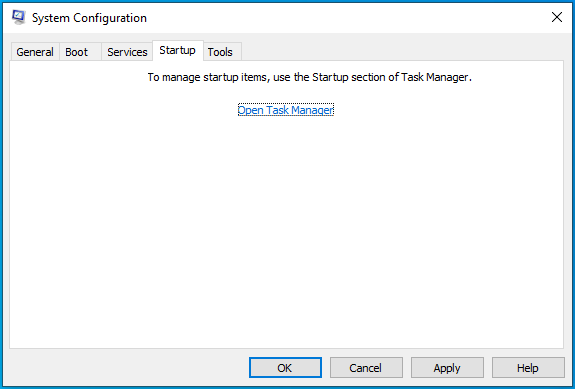Confirm changes with the OK button
575x389 pixels.
click(285, 368)
